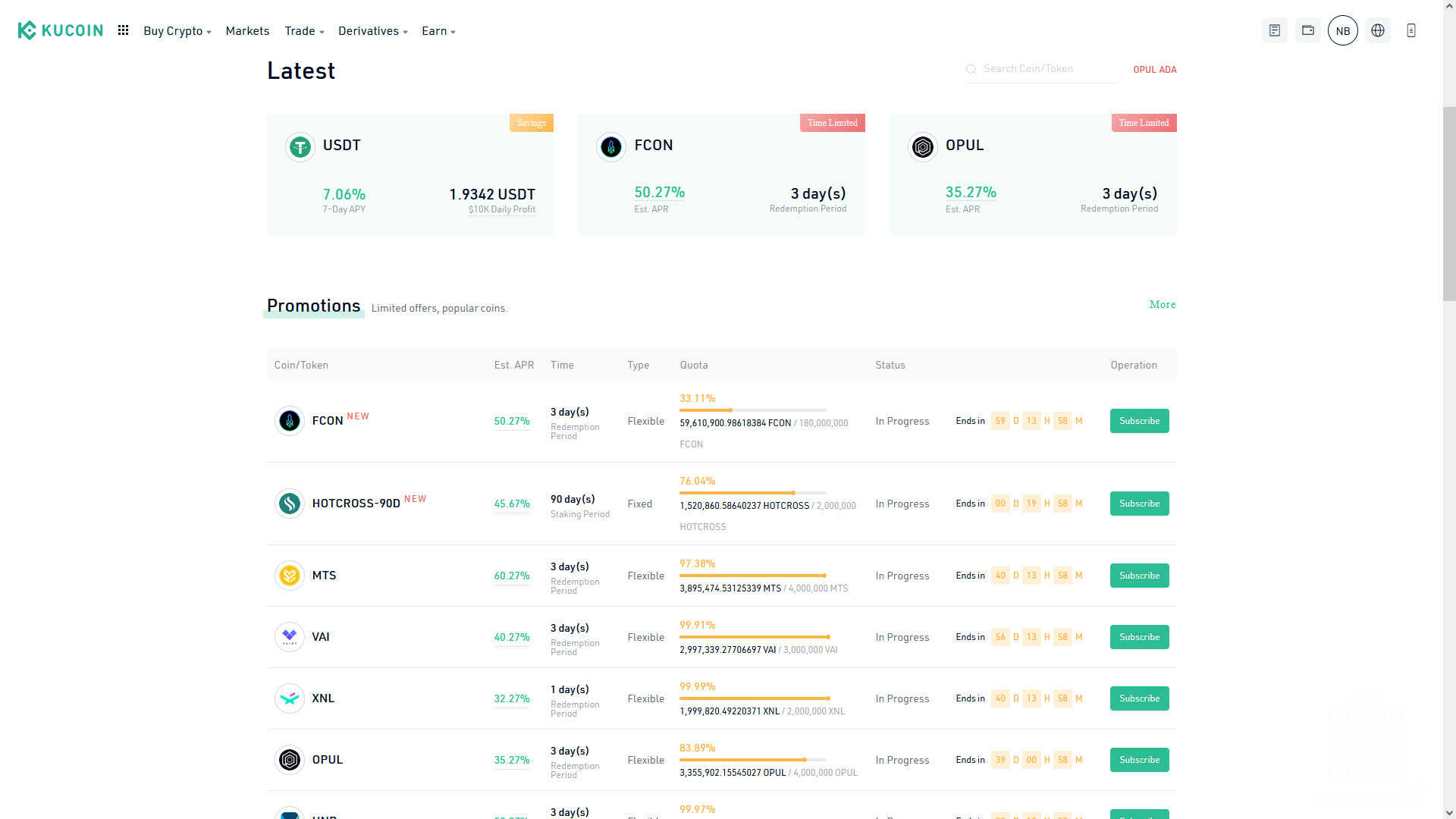Click the MTS 97.38% quota percentage
Viewport: 1456px width, 819px height.
click(698, 563)
